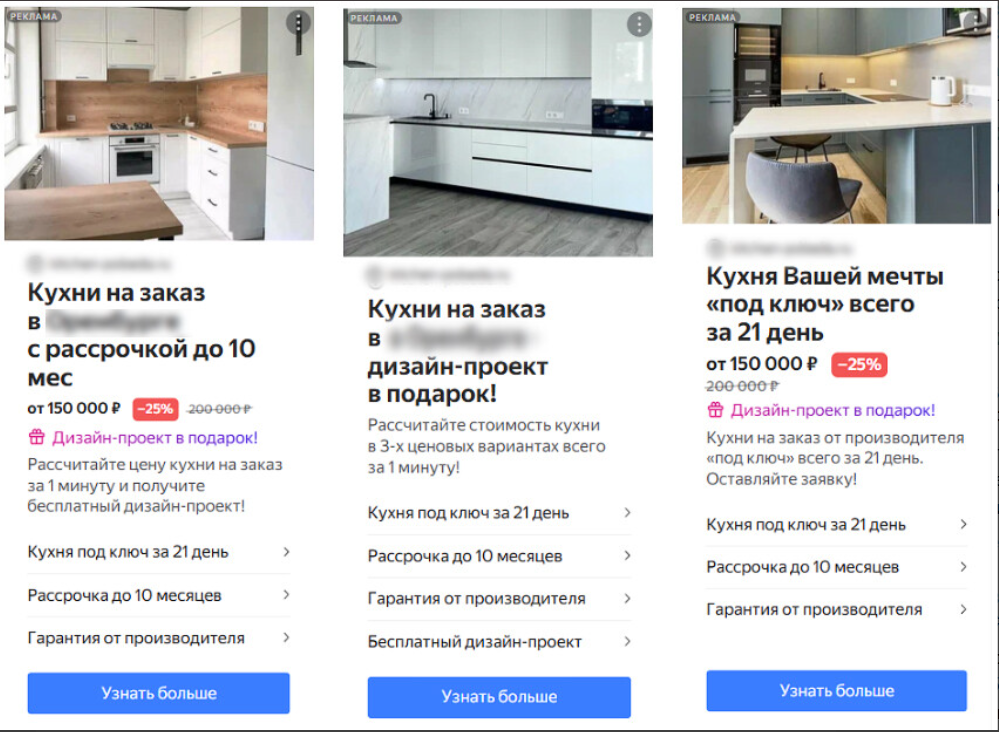This screenshot has width=999, height=732.
Task: Open 'Кухня Вашей мечты' headline link
Action: (825, 305)
